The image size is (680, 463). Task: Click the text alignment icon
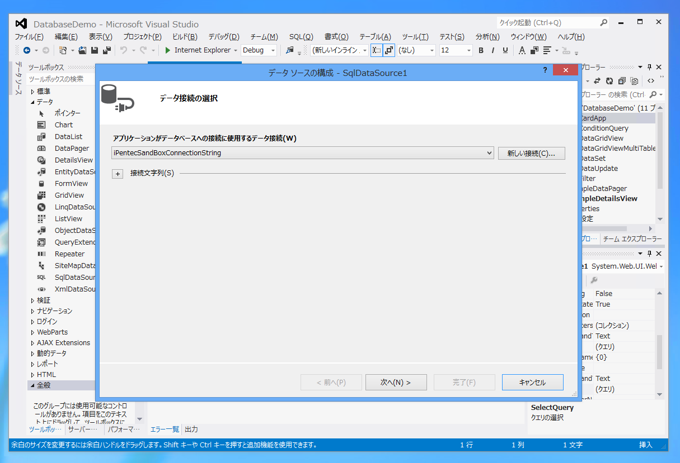547,50
